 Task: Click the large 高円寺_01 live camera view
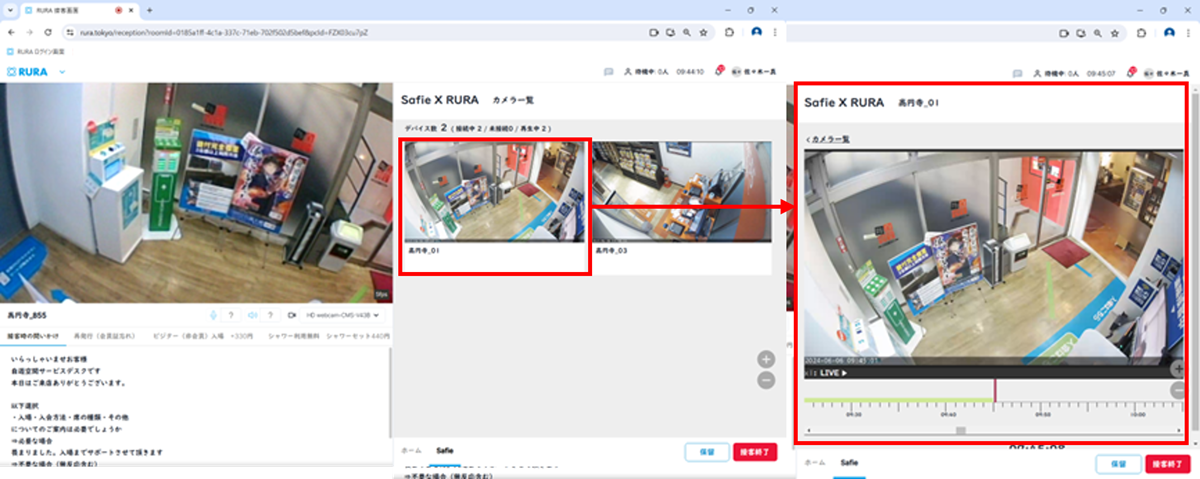coord(993,258)
